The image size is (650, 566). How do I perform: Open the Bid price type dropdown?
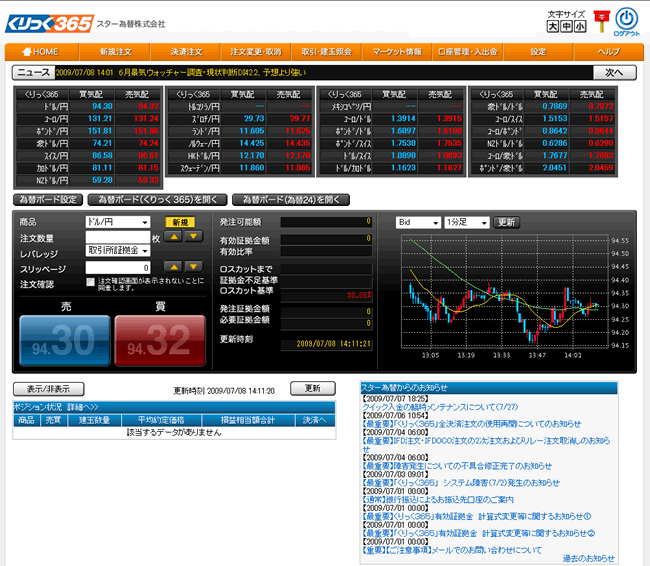[418, 223]
